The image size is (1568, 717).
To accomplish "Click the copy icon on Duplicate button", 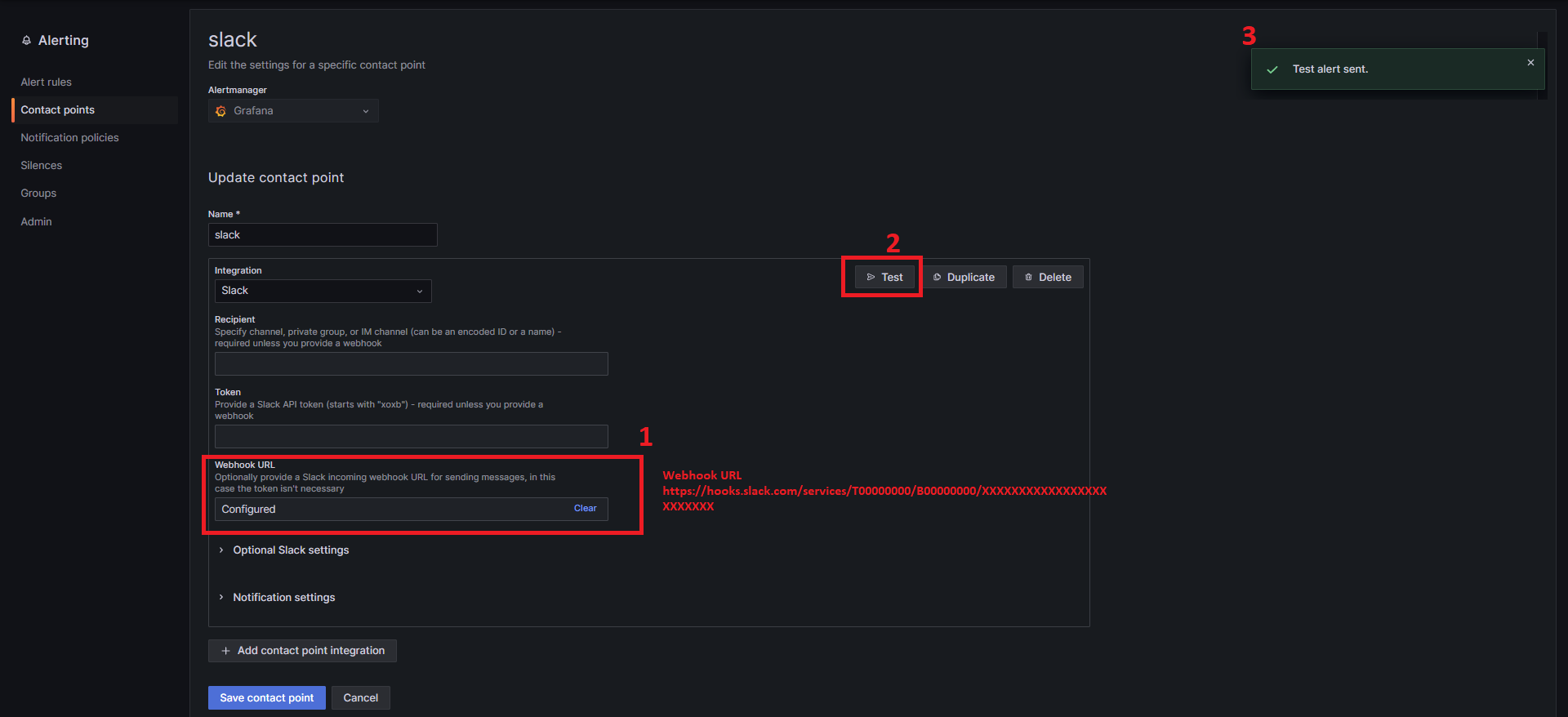I will [937, 277].
